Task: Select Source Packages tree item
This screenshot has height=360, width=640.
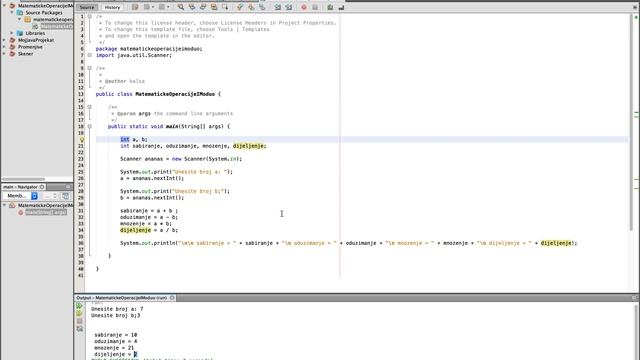Action: click(x=44, y=13)
